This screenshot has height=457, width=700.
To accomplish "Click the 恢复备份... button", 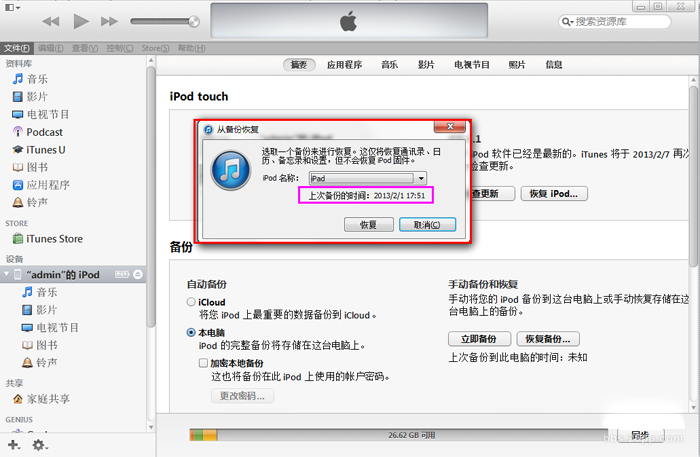I will tap(548, 339).
